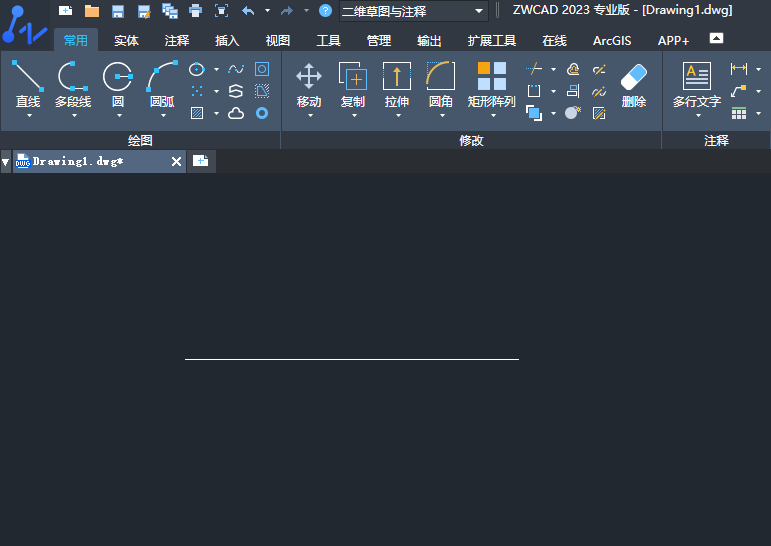Select the dotted Boundary tool icon

262,91
